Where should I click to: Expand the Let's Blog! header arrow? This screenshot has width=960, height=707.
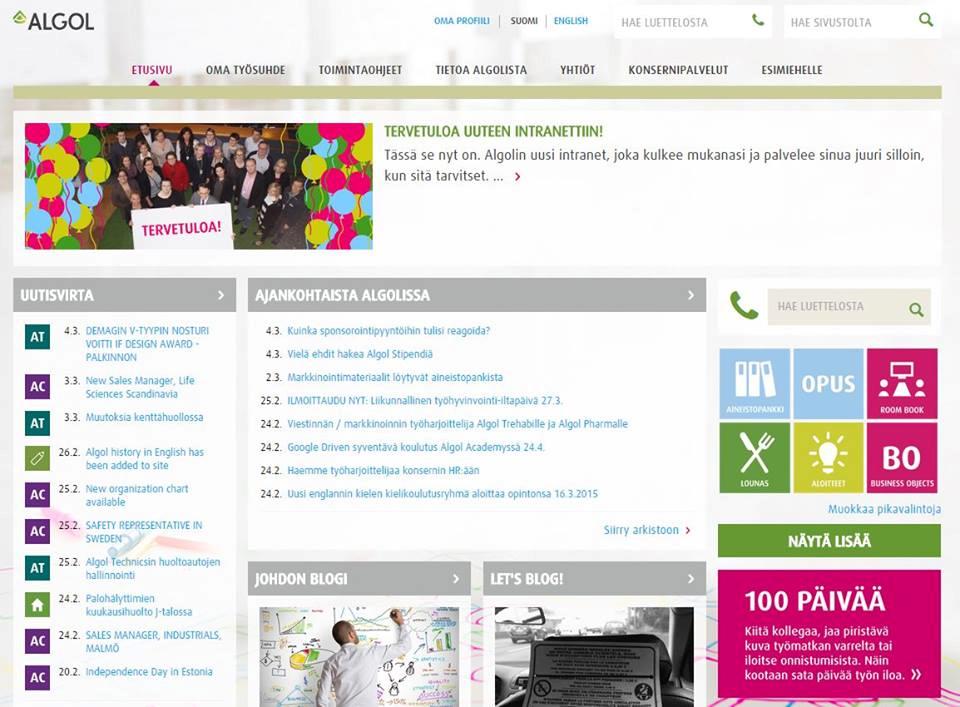(x=691, y=578)
